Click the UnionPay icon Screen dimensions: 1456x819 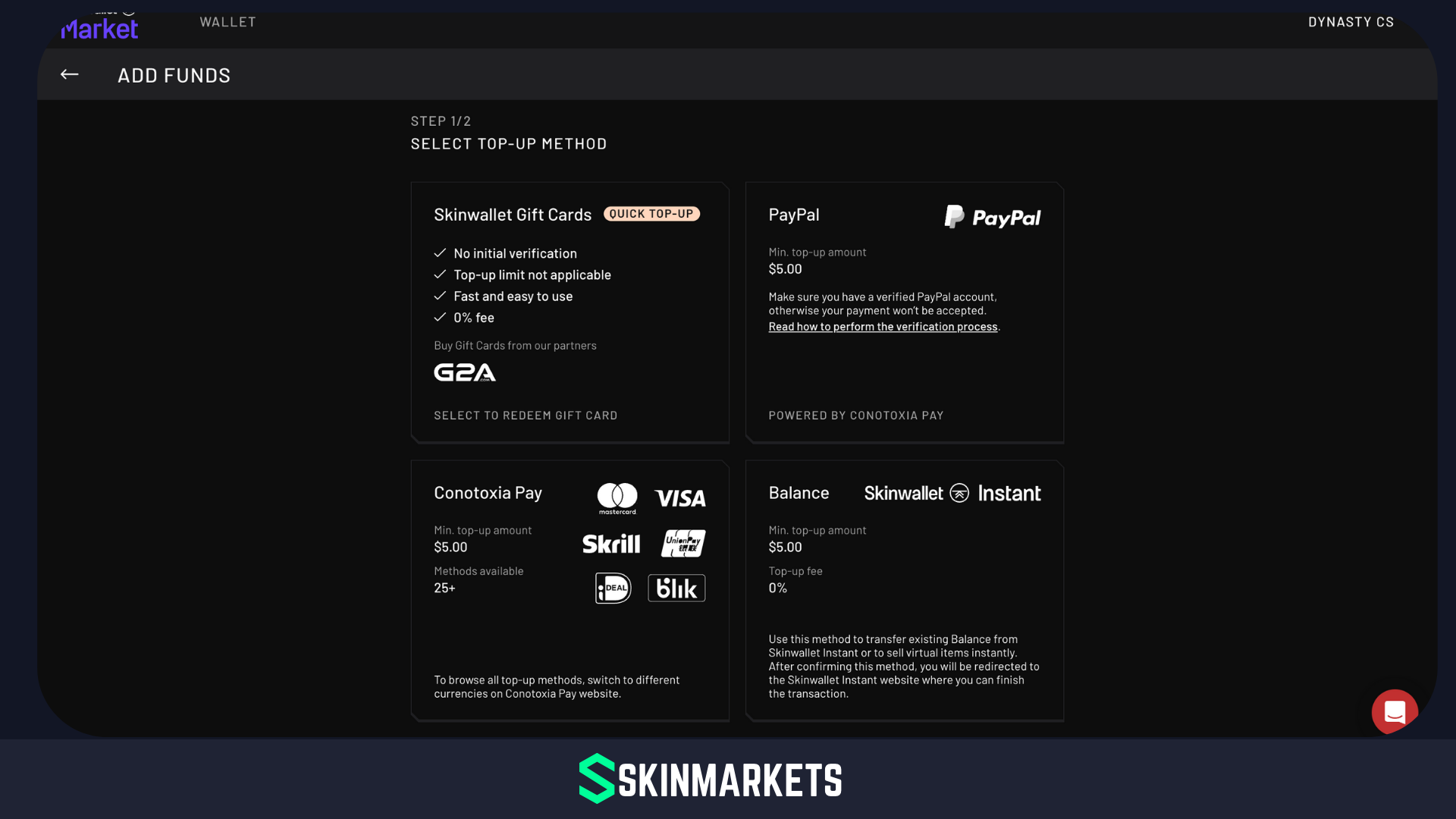tap(683, 543)
